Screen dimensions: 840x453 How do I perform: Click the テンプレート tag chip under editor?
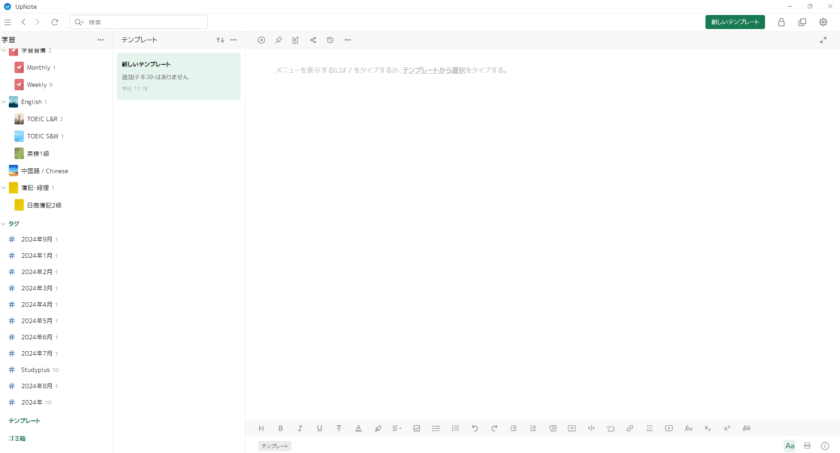(275, 446)
